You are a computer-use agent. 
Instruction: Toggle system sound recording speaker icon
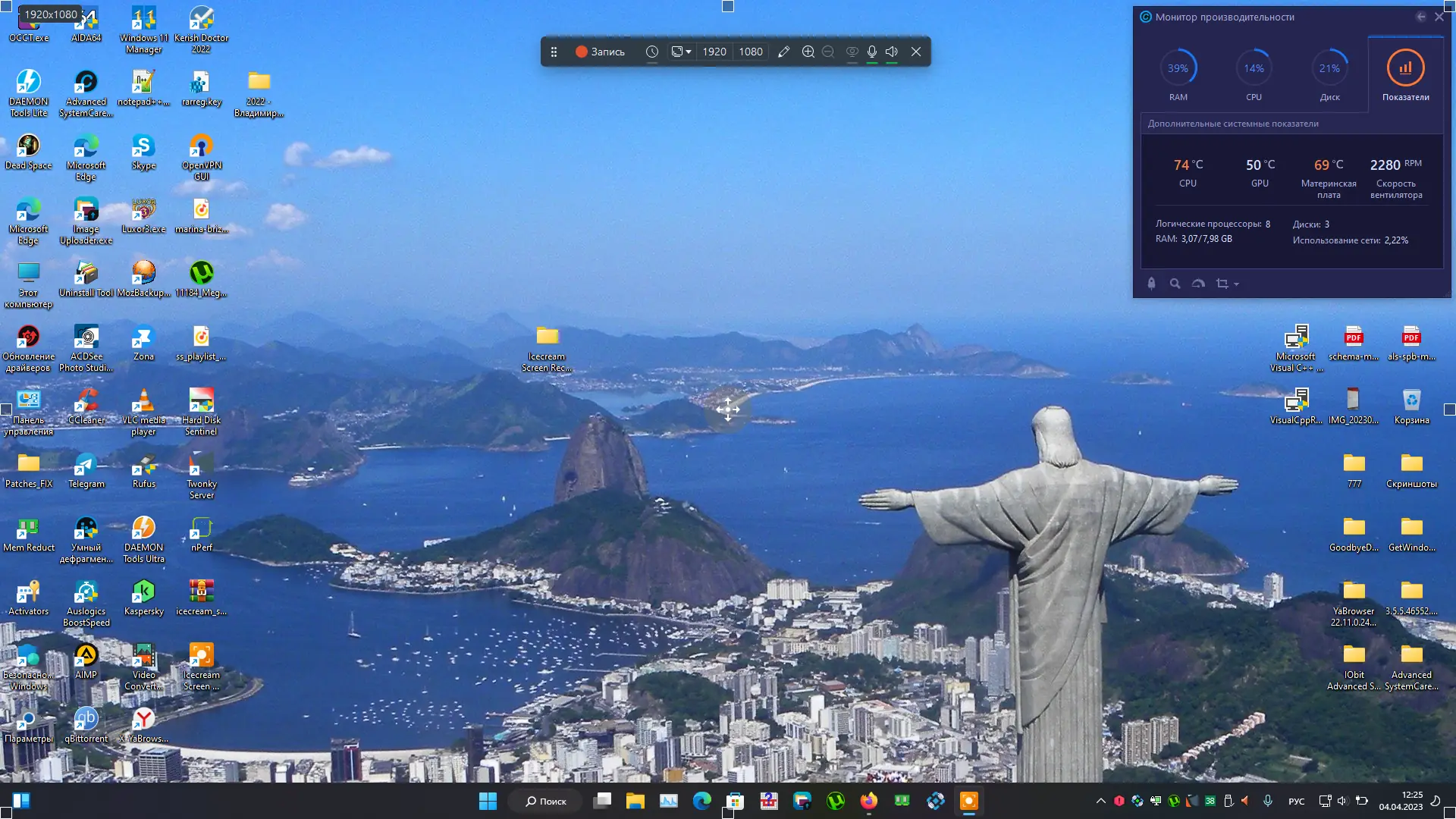892,52
